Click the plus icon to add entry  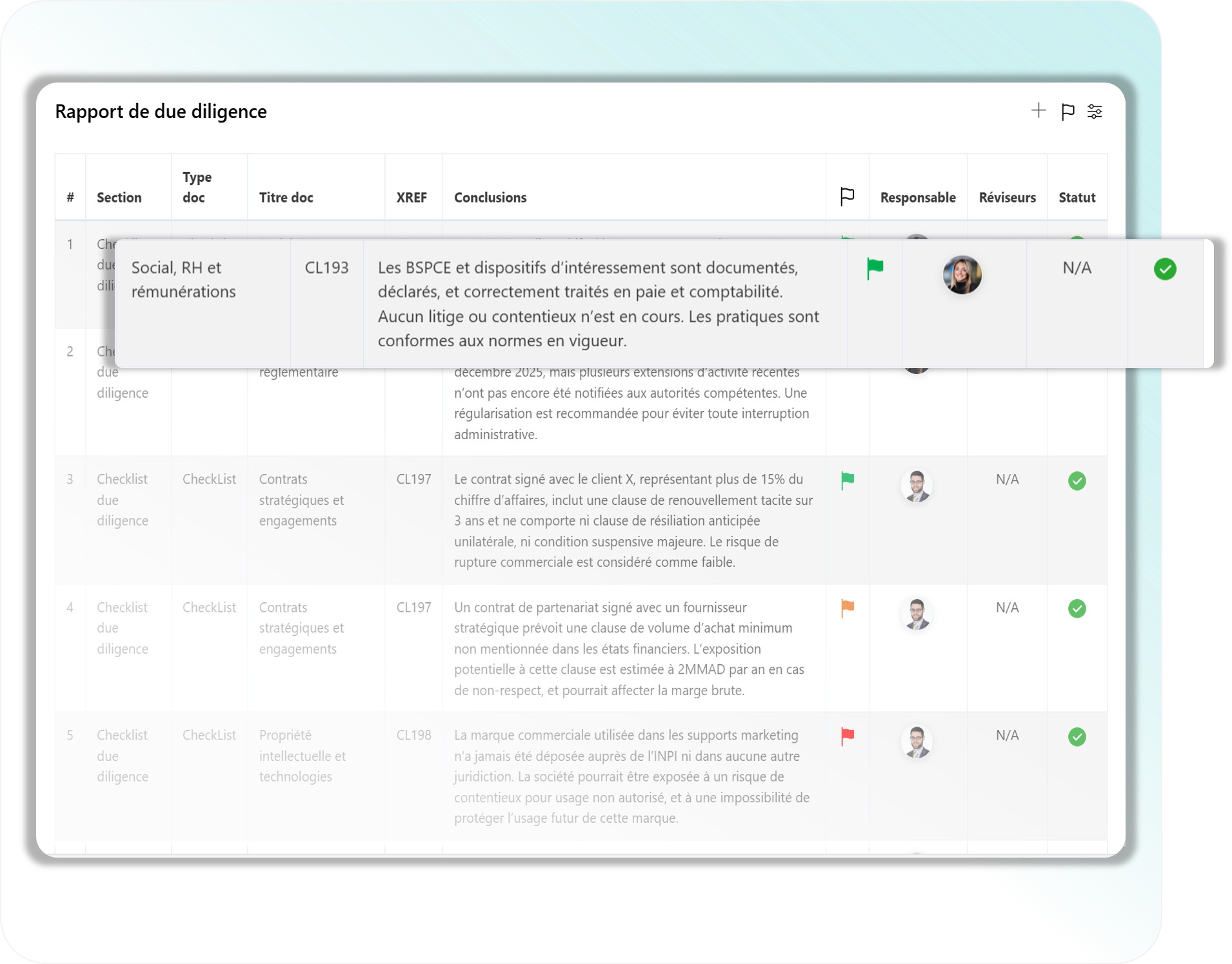(x=1038, y=111)
